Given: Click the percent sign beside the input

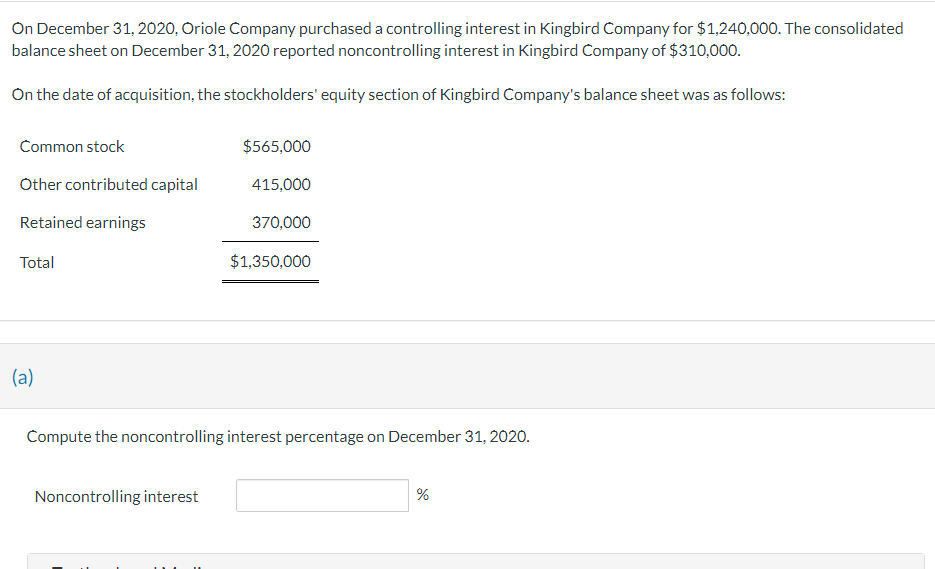Looking at the screenshot, I should point(423,494).
